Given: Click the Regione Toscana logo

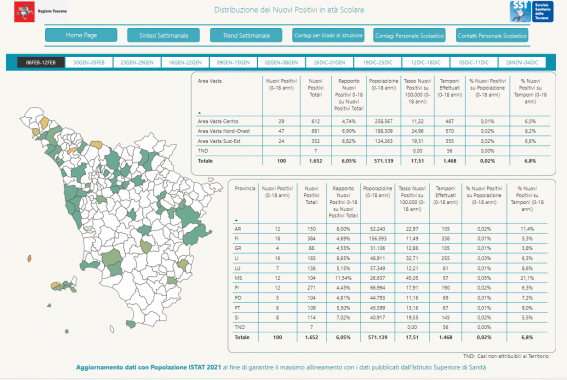Looking at the screenshot, I should tap(40, 11).
